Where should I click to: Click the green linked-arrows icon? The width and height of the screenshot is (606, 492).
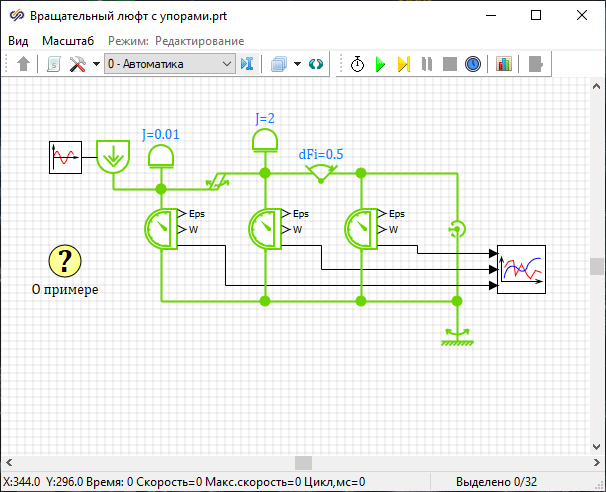pyautogui.click(x=316, y=64)
